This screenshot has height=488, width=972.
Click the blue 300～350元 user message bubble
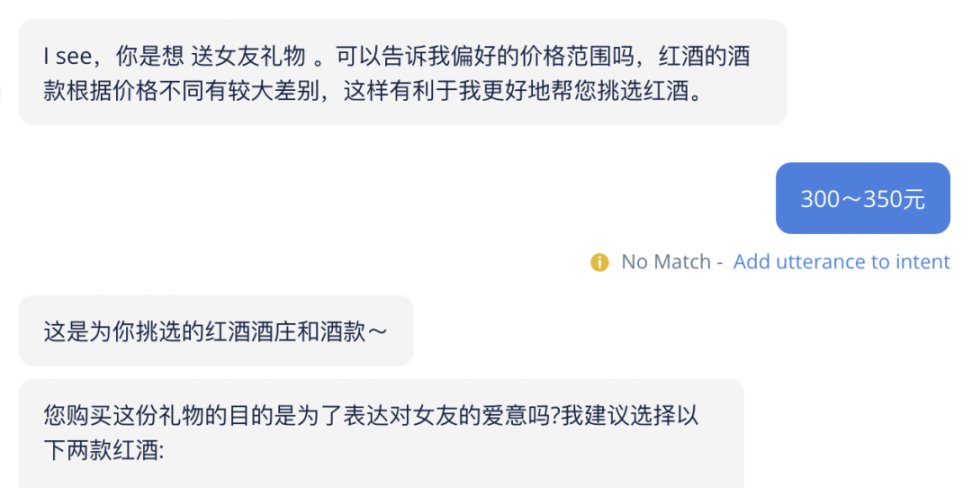point(862,198)
